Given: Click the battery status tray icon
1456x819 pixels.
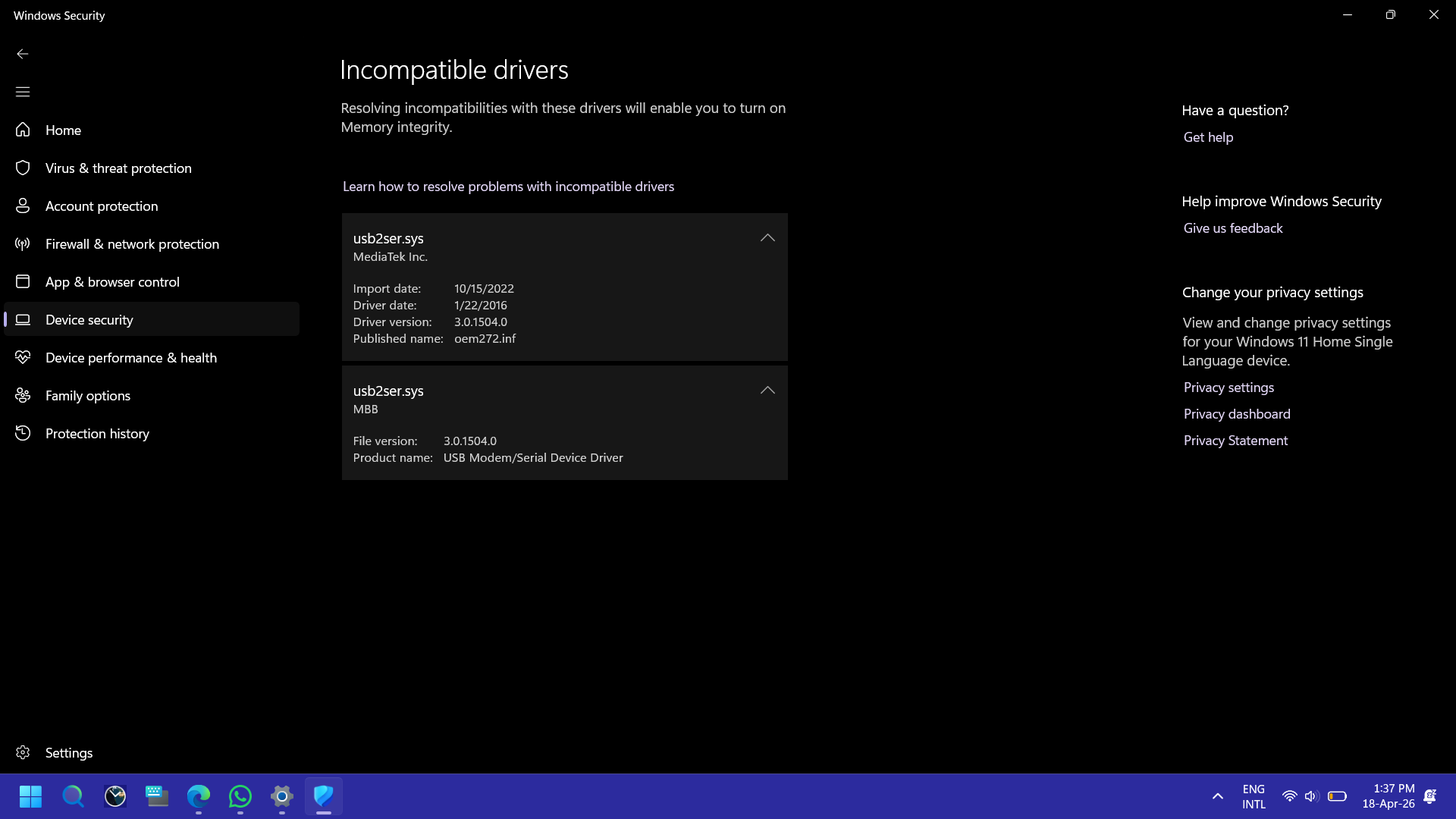Looking at the screenshot, I should [x=1337, y=796].
